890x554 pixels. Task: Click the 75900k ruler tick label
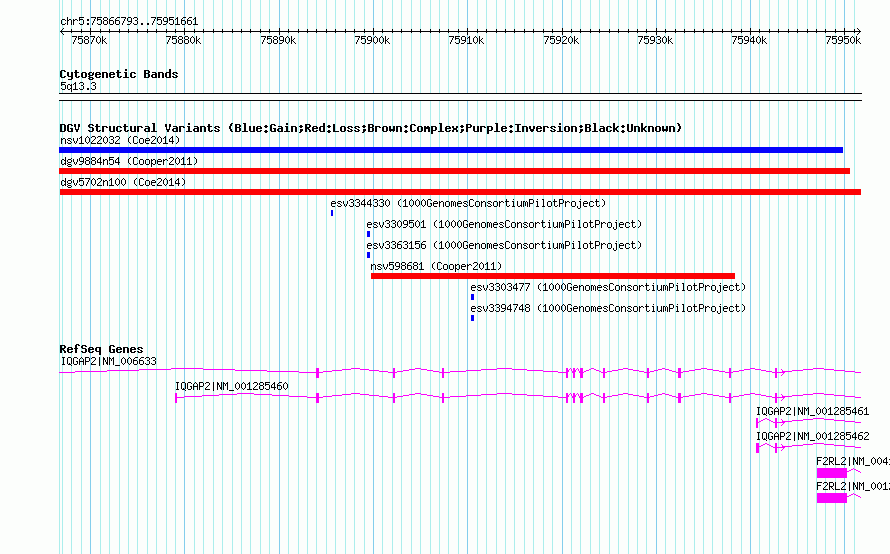[372, 40]
